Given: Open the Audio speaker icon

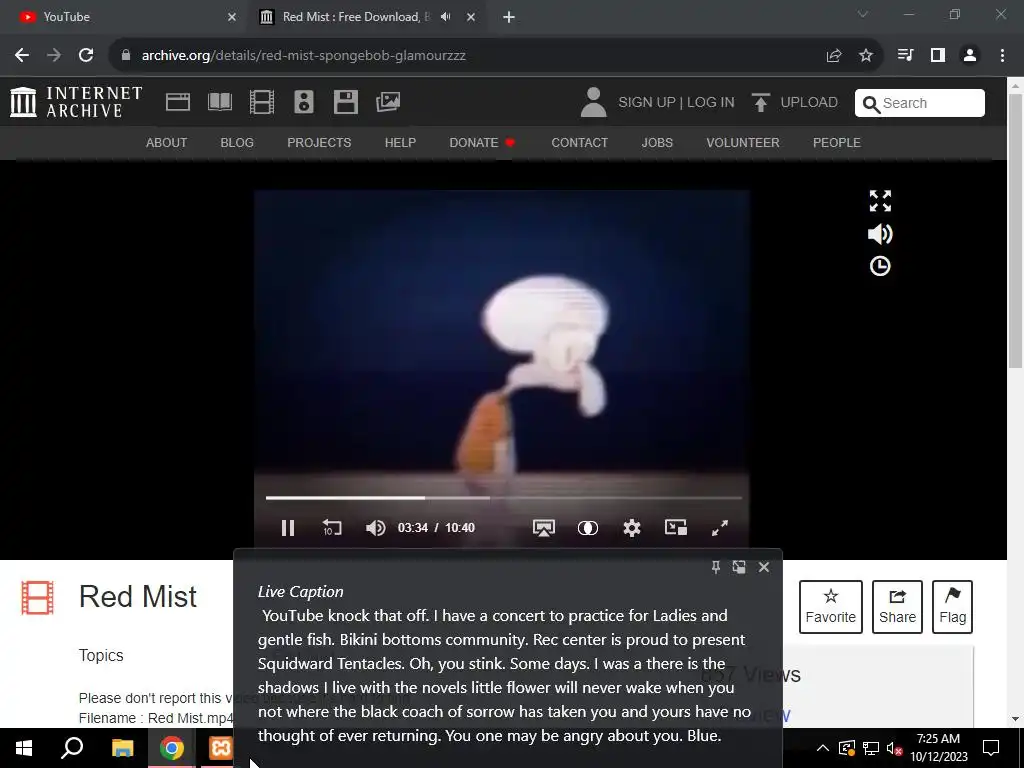Looking at the screenshot, I should [x=304, y=103].
